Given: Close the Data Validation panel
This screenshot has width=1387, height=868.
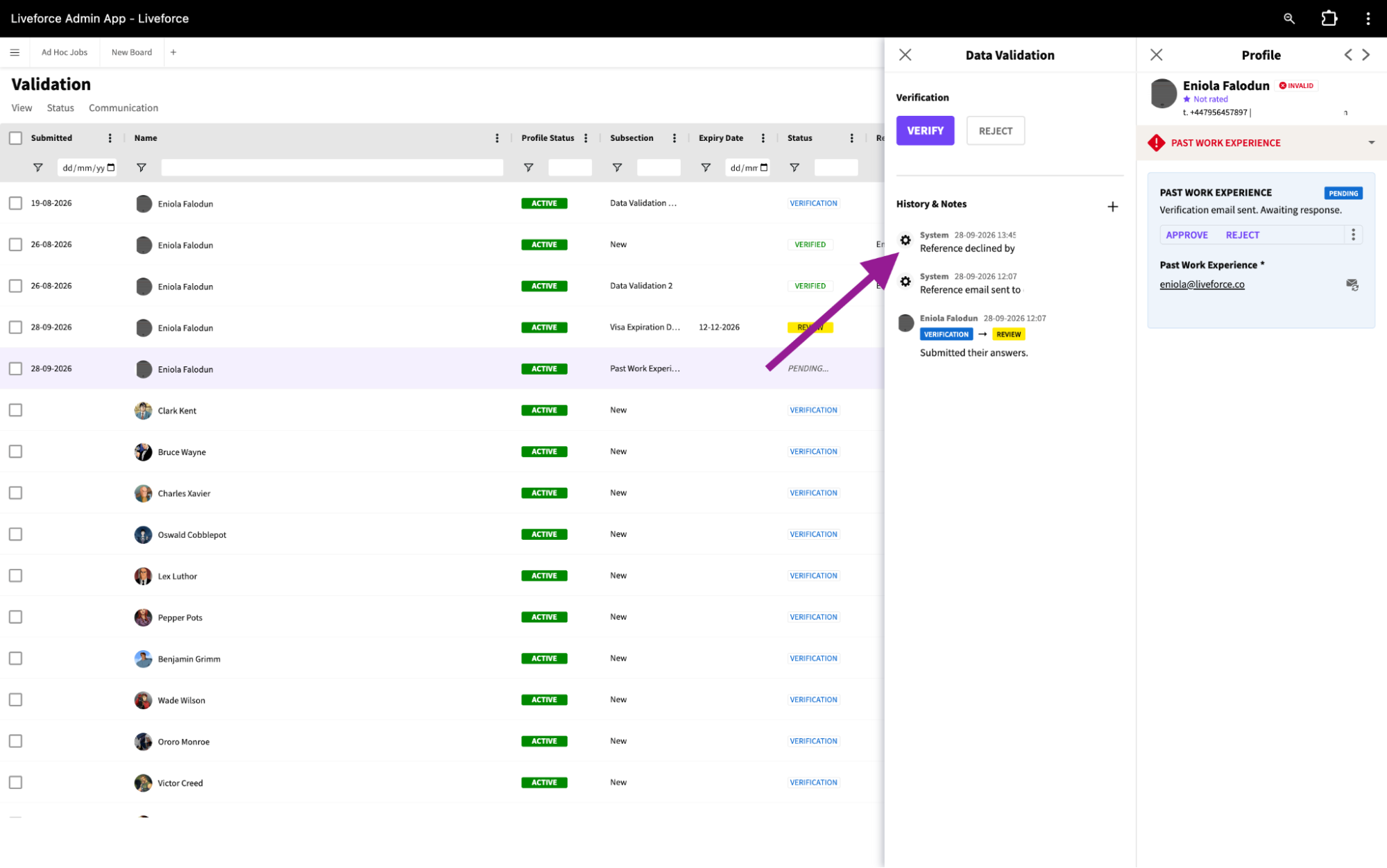Looking at the screenshot, I should (x=905, y=55).
